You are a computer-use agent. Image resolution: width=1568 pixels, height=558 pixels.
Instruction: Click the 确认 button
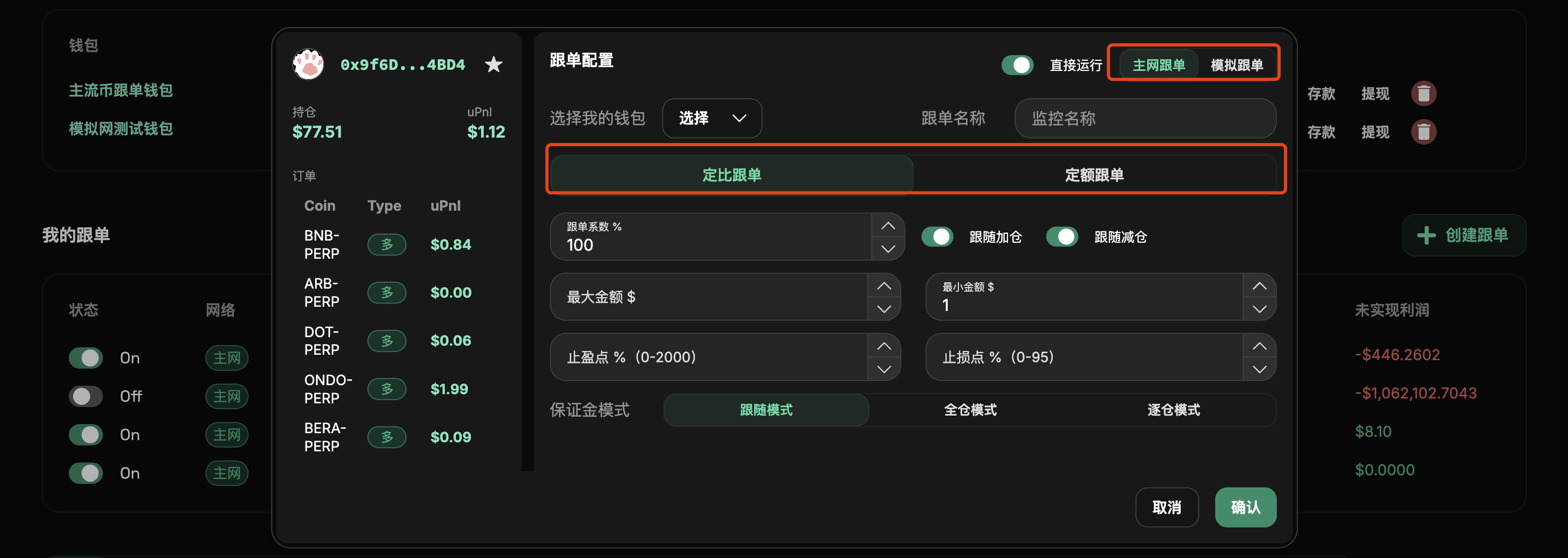1245,507
